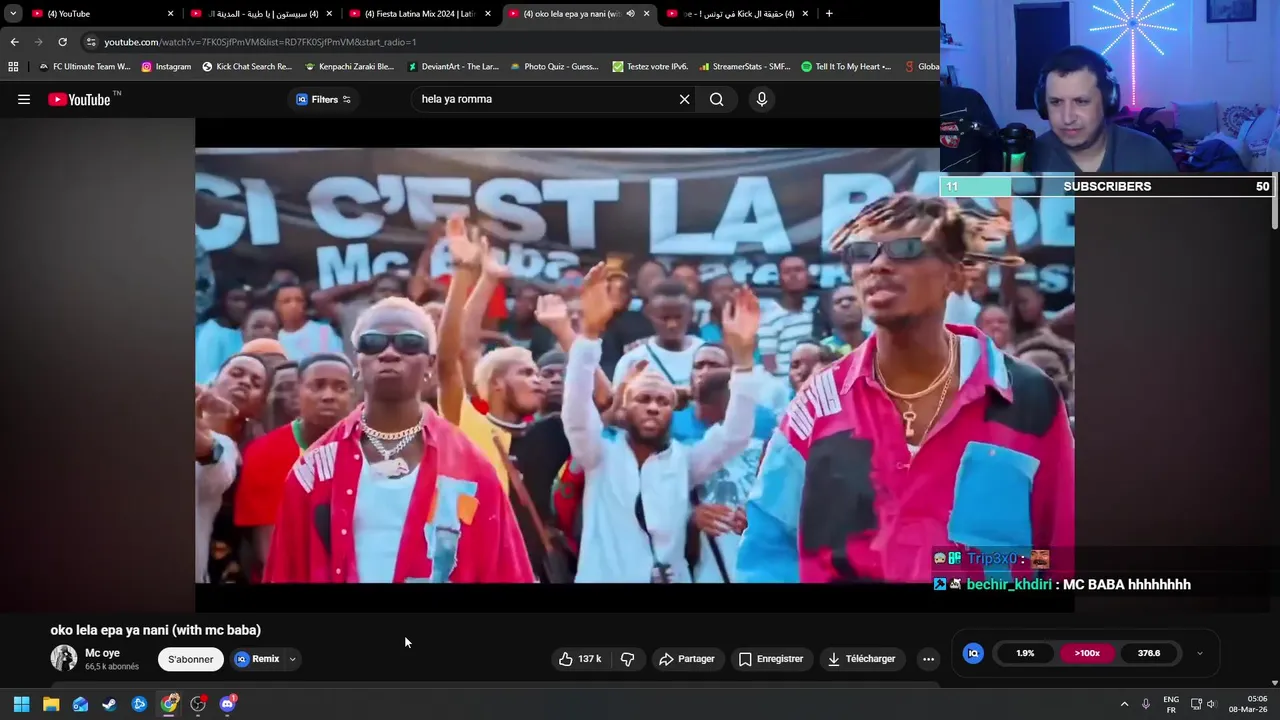Viewport: 1280px width, 720px height.
Task: Open Discord from the taskbar
Action: point(228,704)
